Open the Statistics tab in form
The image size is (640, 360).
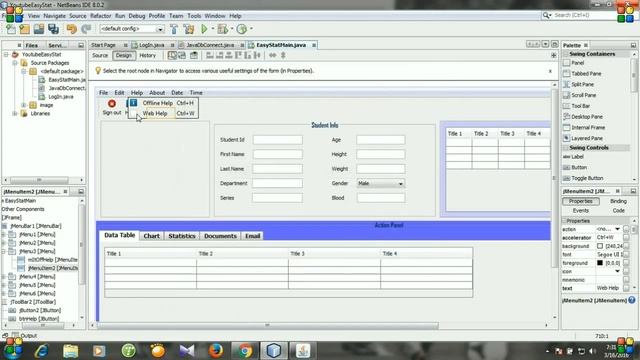tap(182, 236)
